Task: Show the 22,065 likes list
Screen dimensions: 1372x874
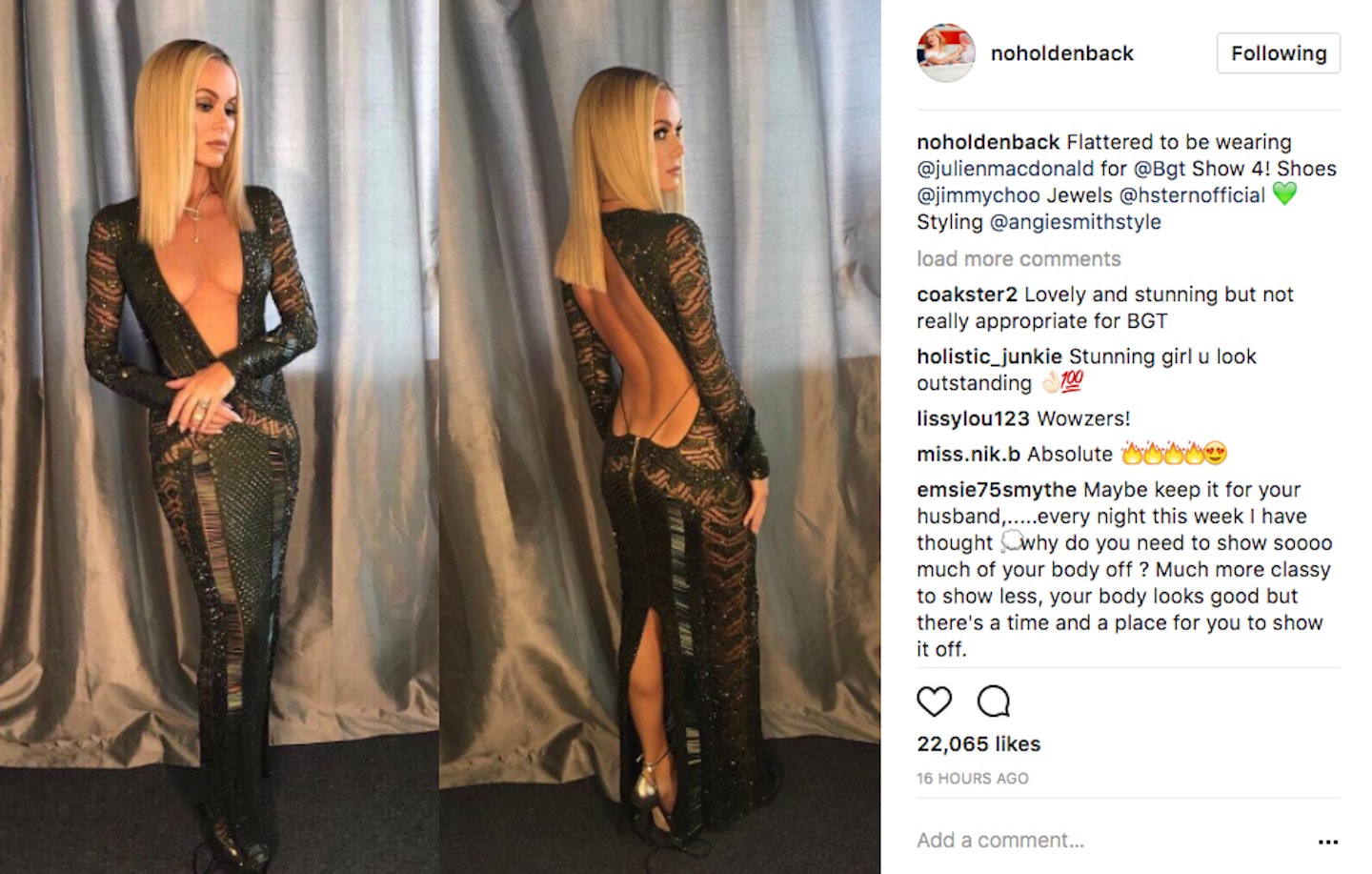Action: (979, 744)
